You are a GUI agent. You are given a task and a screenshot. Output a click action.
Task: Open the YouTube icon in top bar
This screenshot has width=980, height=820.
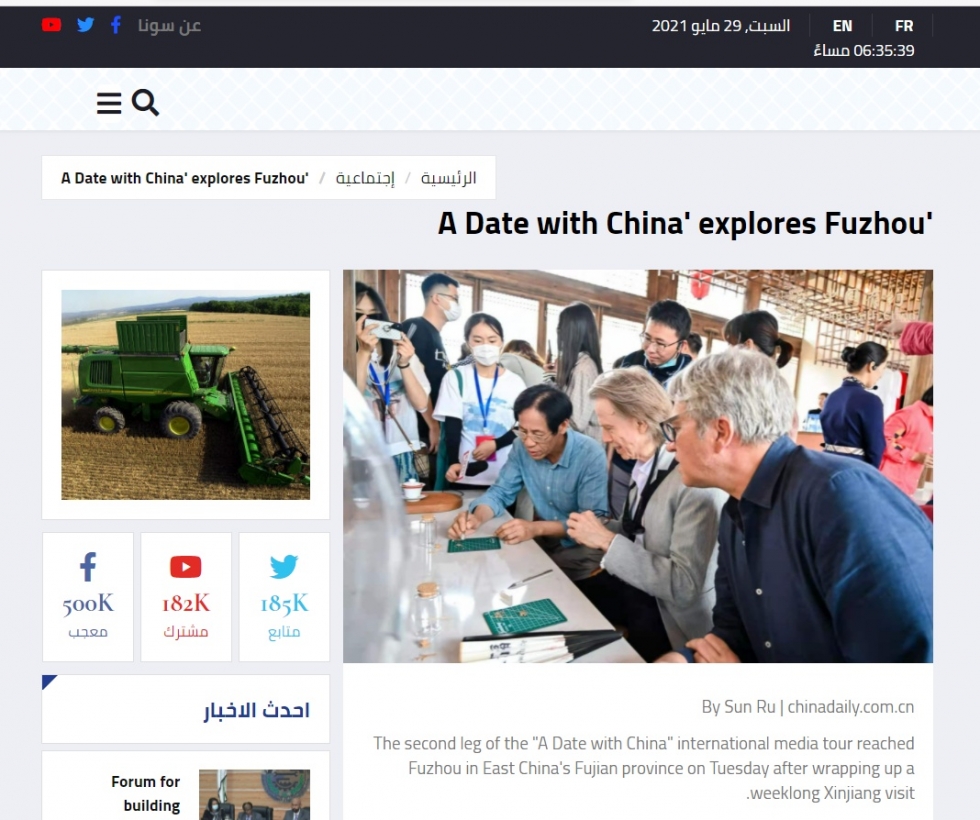pyautogui.click(x=51, y=25)
